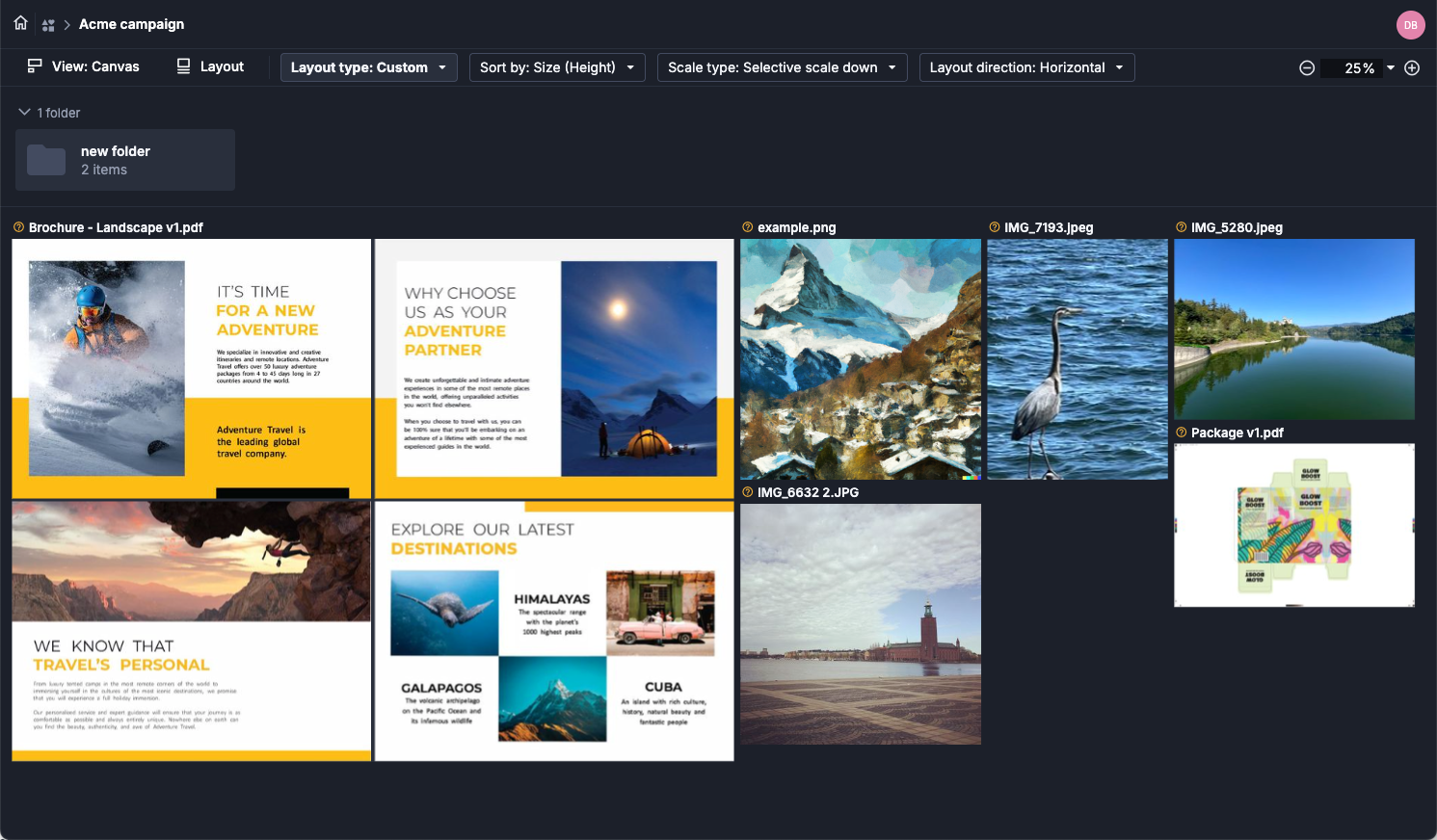Viewport: 1437px width, 840px height.
Task: Click the zoom out minus icon
Action: (1307, 67)
